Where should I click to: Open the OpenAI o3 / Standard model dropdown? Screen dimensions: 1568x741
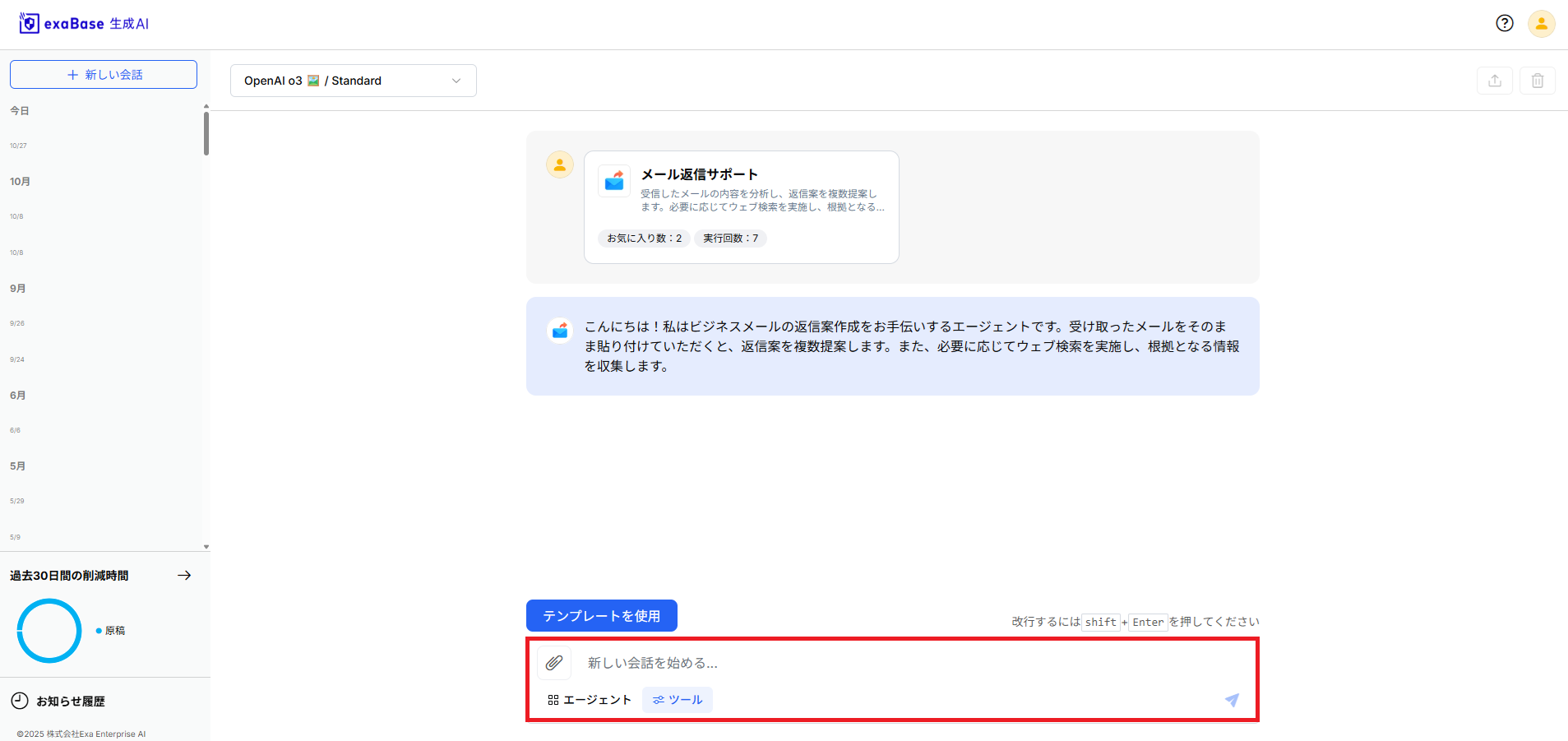tap(354, 81)
